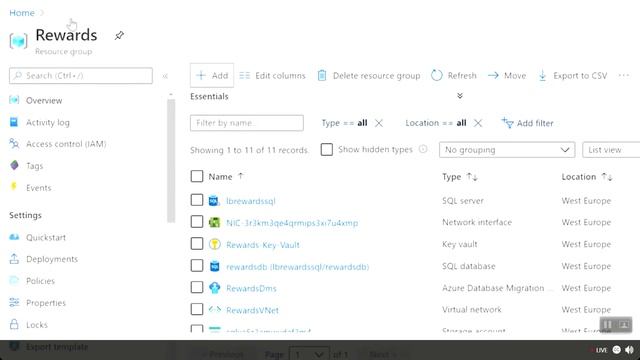Screen dimensions: 640x360
Task: Open the more options ellipsis in toolbar
Action: coord(624,76)
